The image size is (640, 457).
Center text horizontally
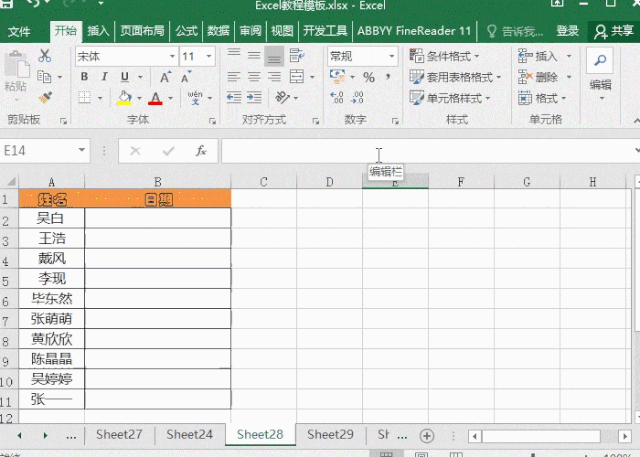(254, 77)
